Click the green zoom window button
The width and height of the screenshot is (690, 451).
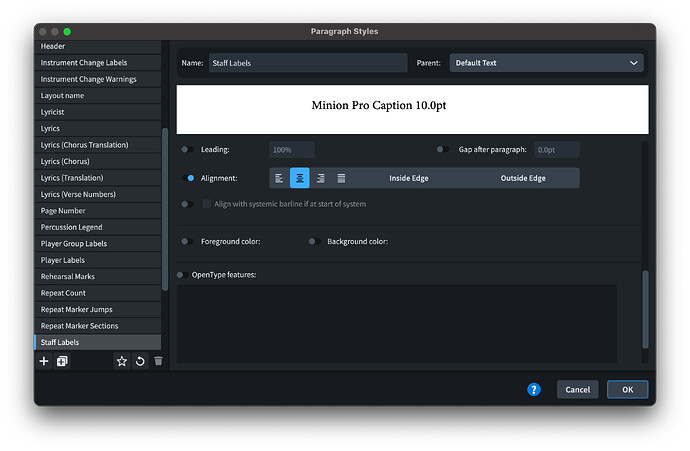67,32
